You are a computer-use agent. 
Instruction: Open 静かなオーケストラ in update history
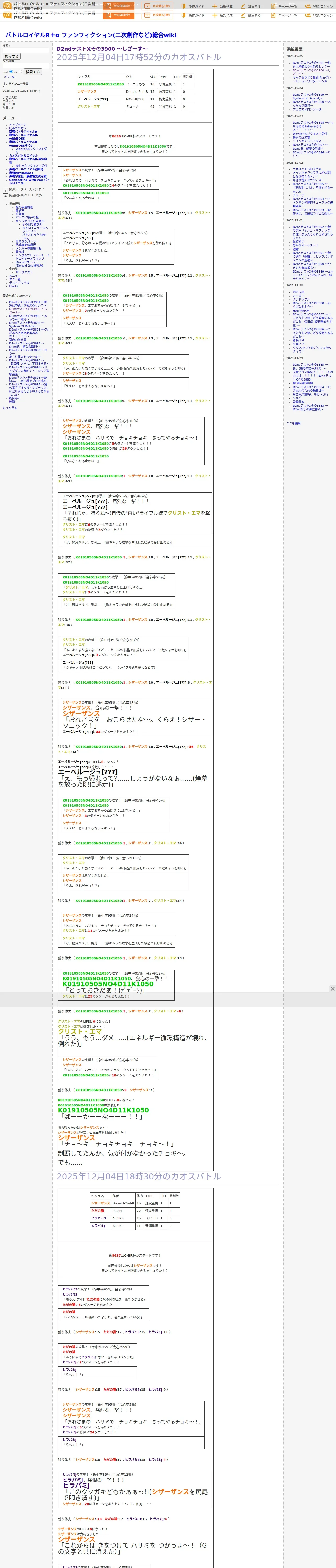305,245
